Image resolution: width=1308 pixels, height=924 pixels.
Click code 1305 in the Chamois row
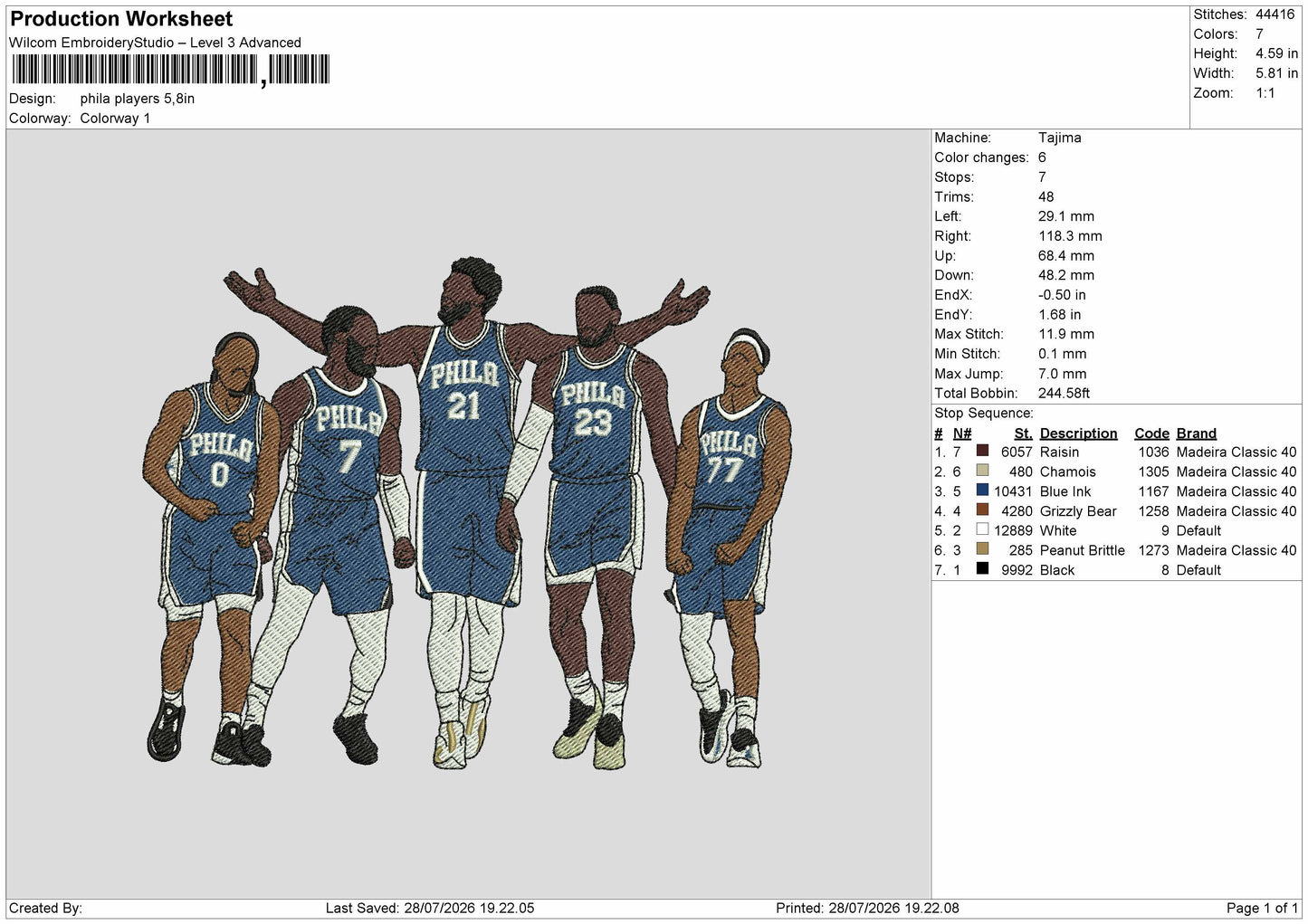1153,472
